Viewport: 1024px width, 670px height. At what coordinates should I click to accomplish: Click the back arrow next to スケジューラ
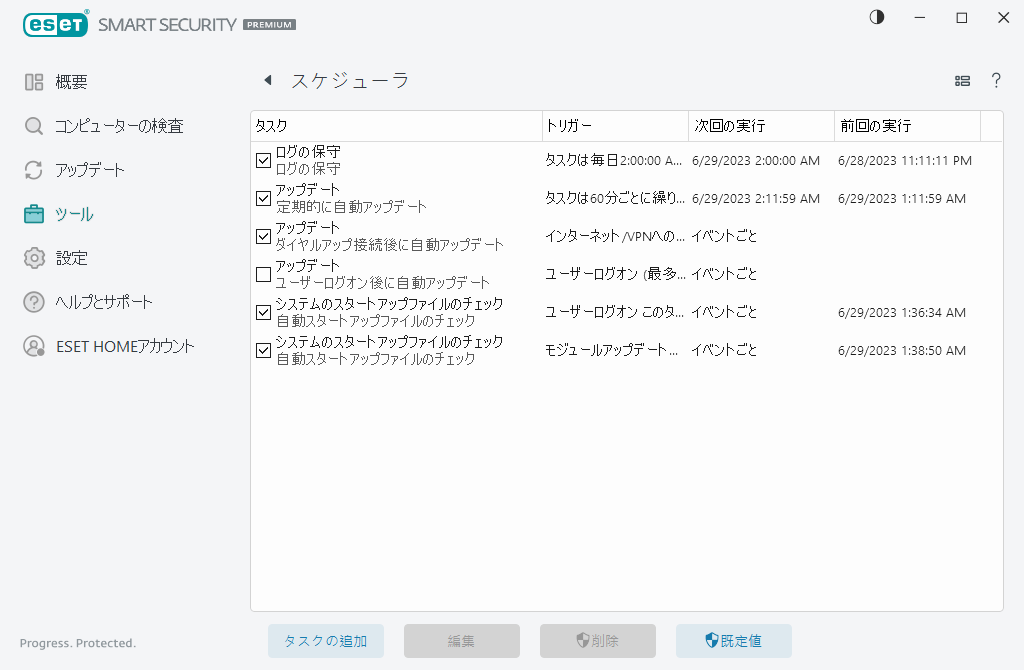(x=267, y=79)
